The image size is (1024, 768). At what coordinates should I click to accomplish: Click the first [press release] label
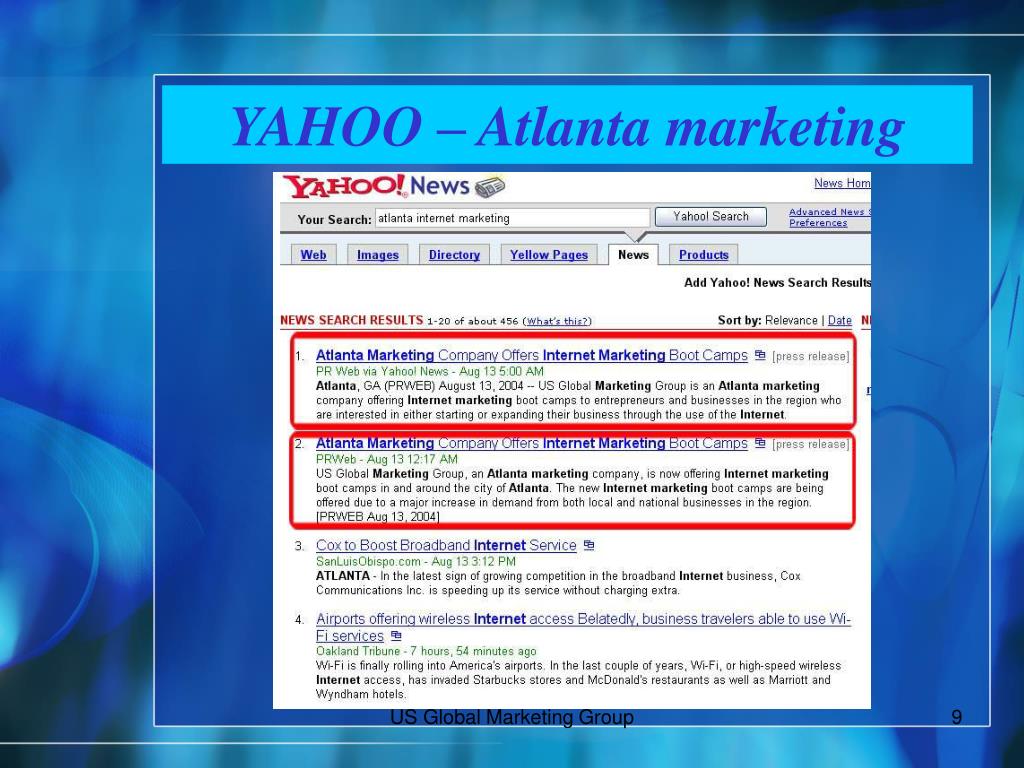click(810, 357)
